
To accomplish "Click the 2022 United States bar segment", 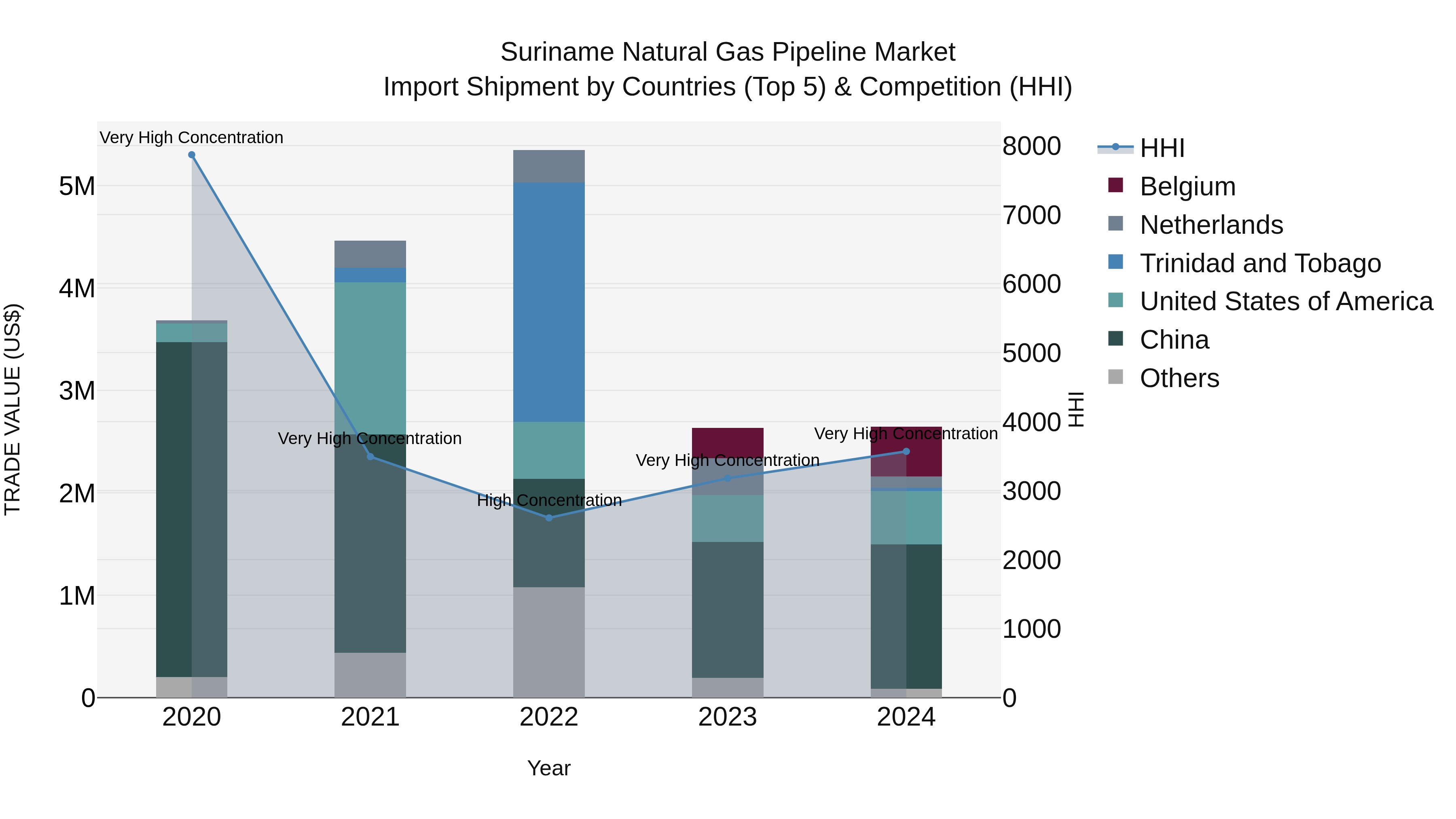I will coord(549,451).
